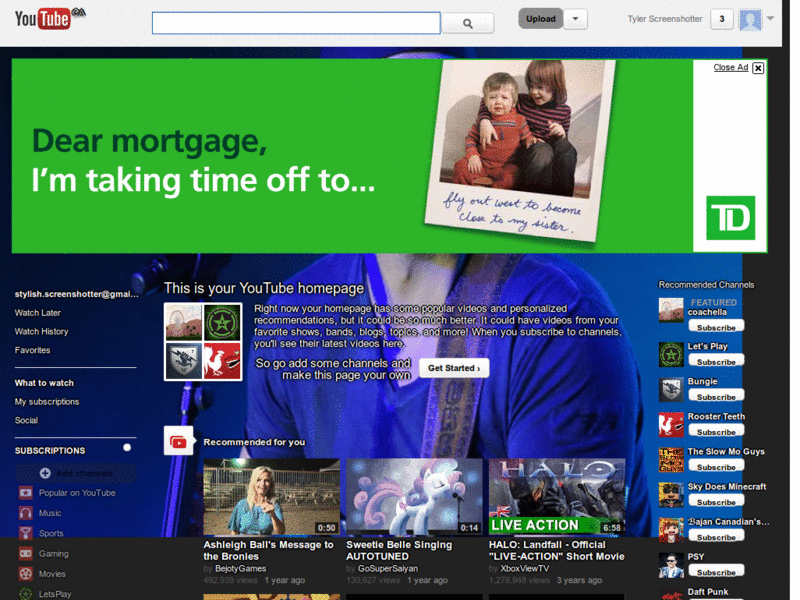The height and width of the screenshot is (600, 800).
Task: Select the Movies film reel icon
Action: (26, 573)
